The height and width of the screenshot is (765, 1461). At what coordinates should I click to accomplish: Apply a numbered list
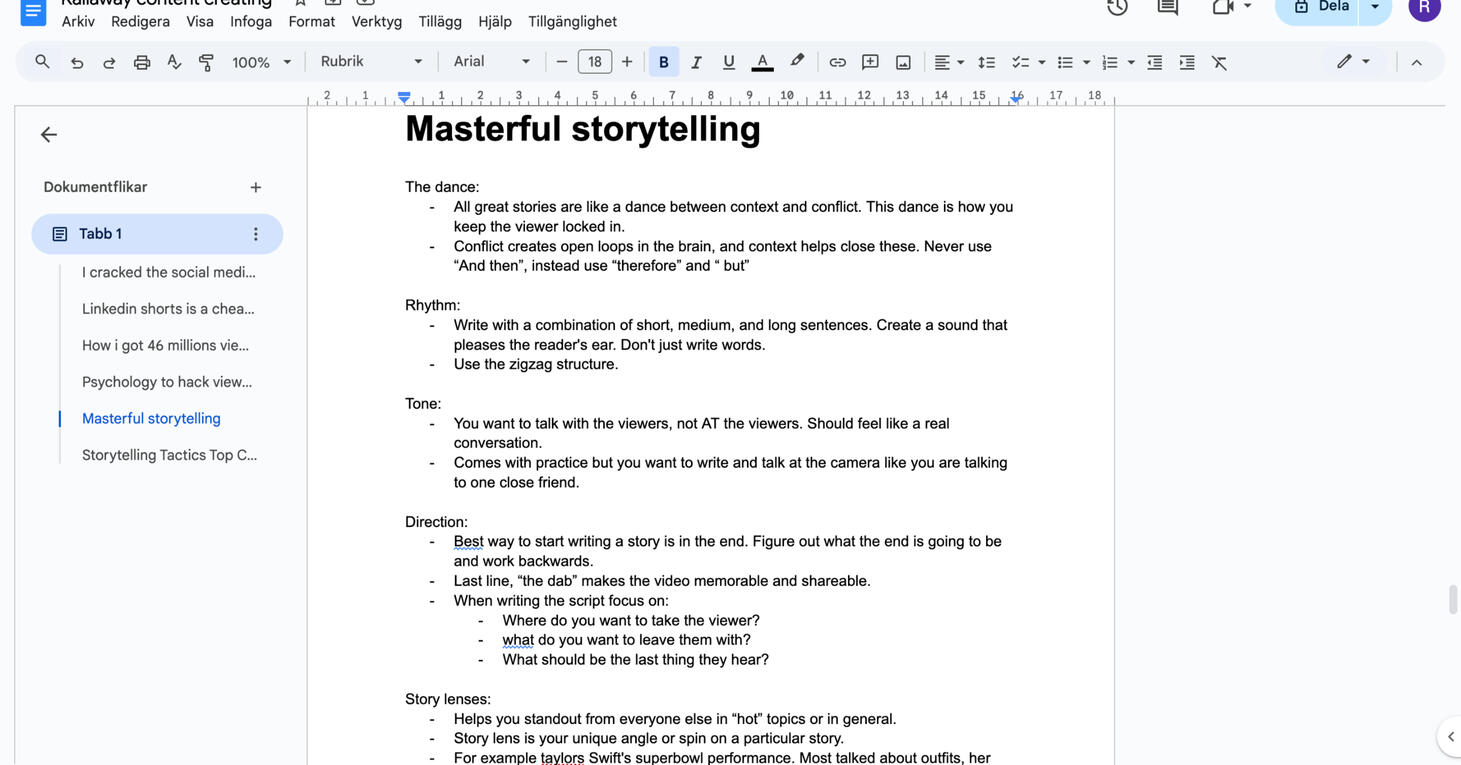click(x=1109, y=62)
